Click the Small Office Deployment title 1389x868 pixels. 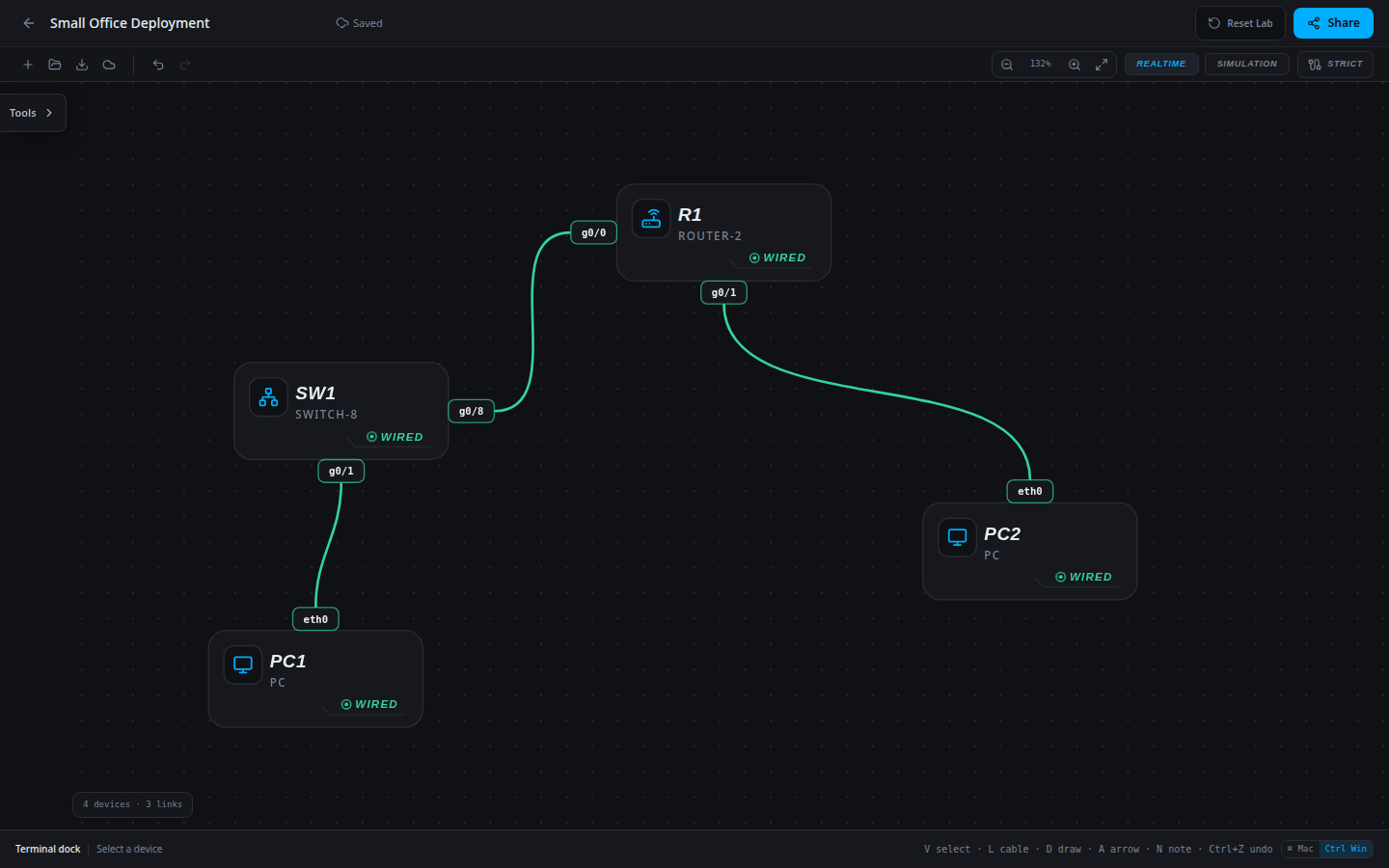(x=129, y=23)
